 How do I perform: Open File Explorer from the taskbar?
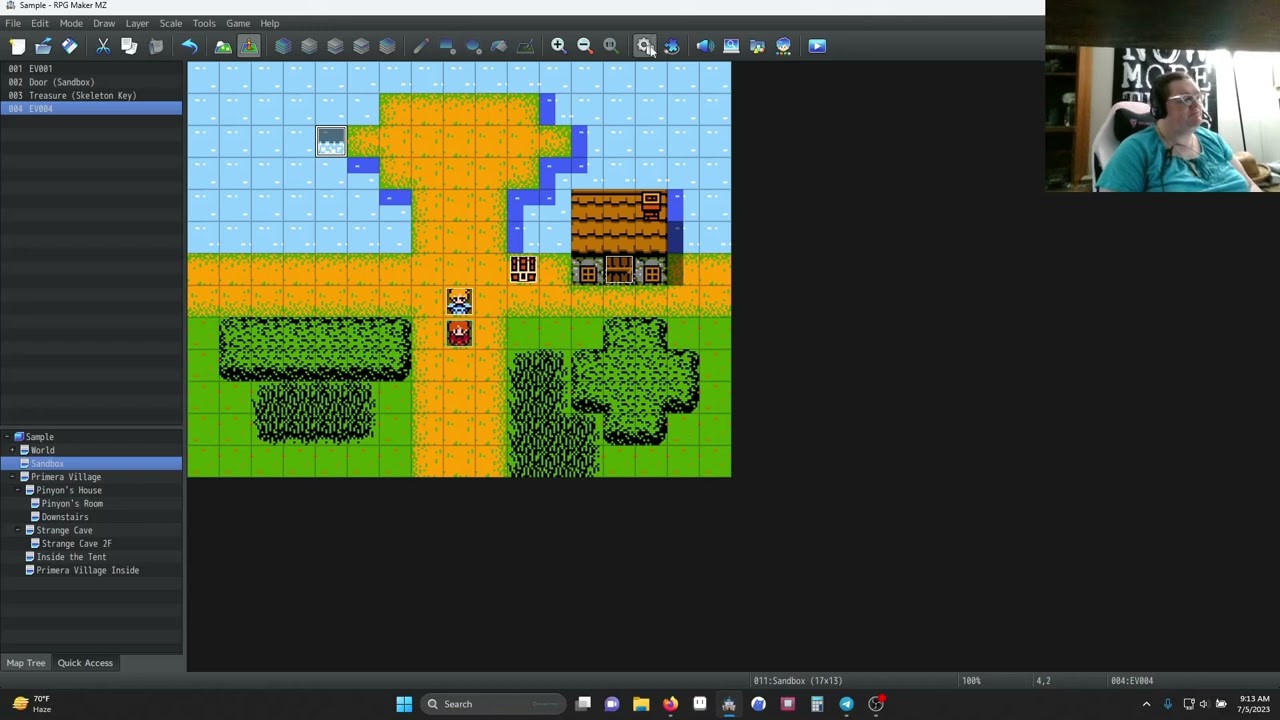[641, 704]
